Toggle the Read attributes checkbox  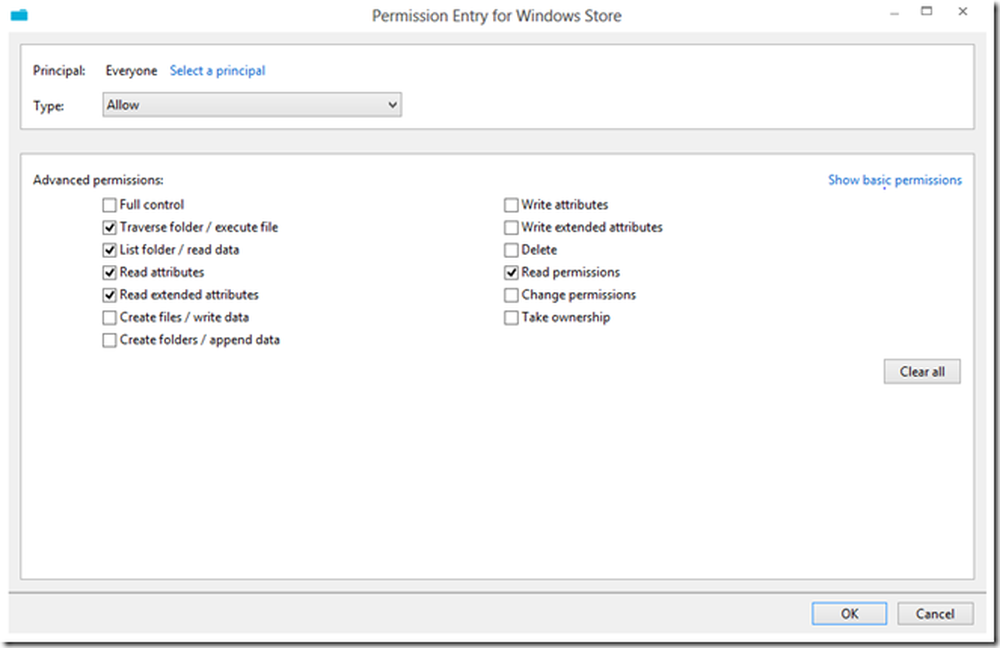click(x=109, y=272)
